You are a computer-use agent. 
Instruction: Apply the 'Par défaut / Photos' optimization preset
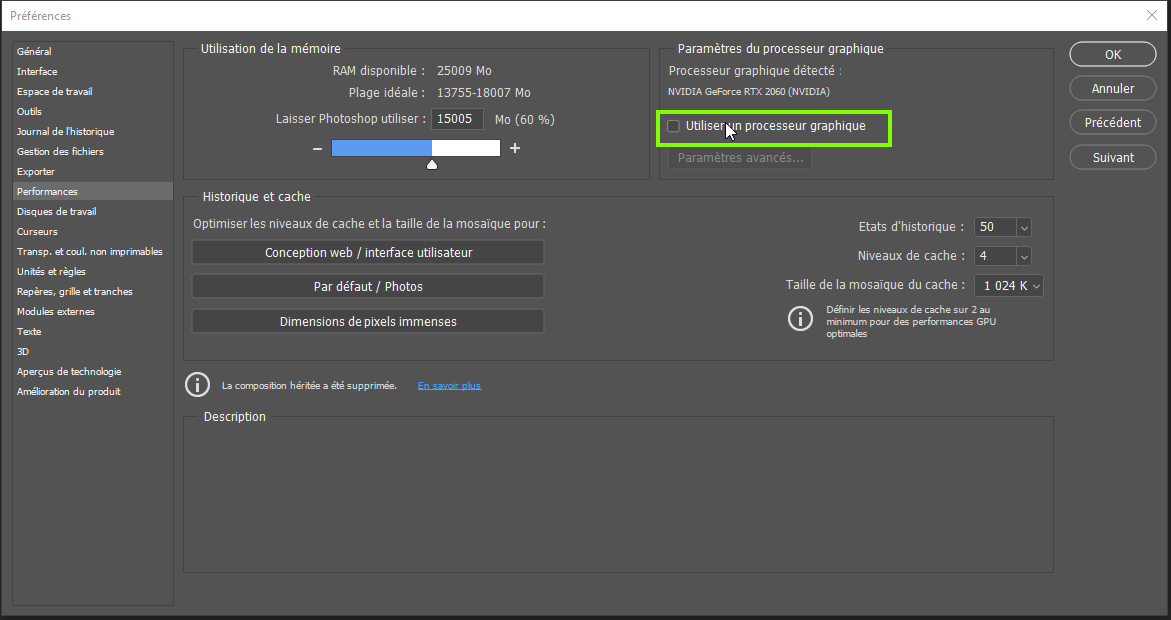click(367, 286)
